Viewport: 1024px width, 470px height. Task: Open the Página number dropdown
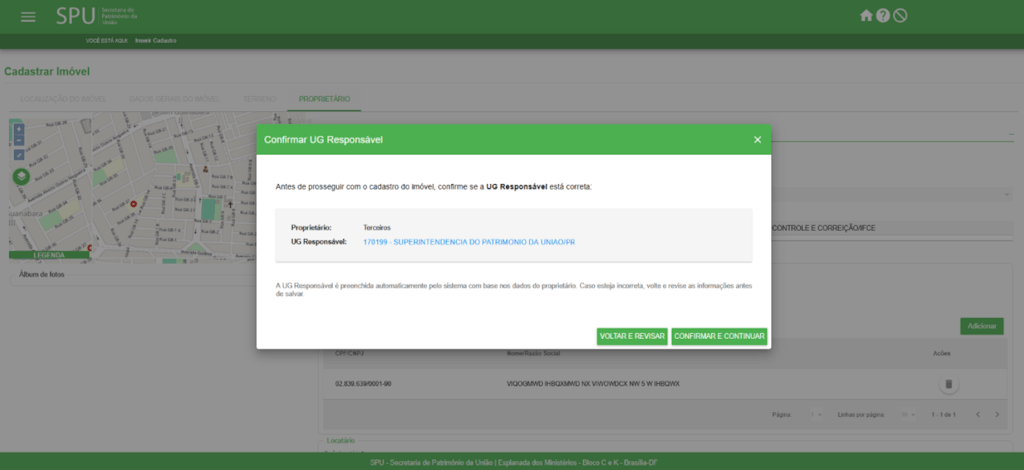coord(816,415)
